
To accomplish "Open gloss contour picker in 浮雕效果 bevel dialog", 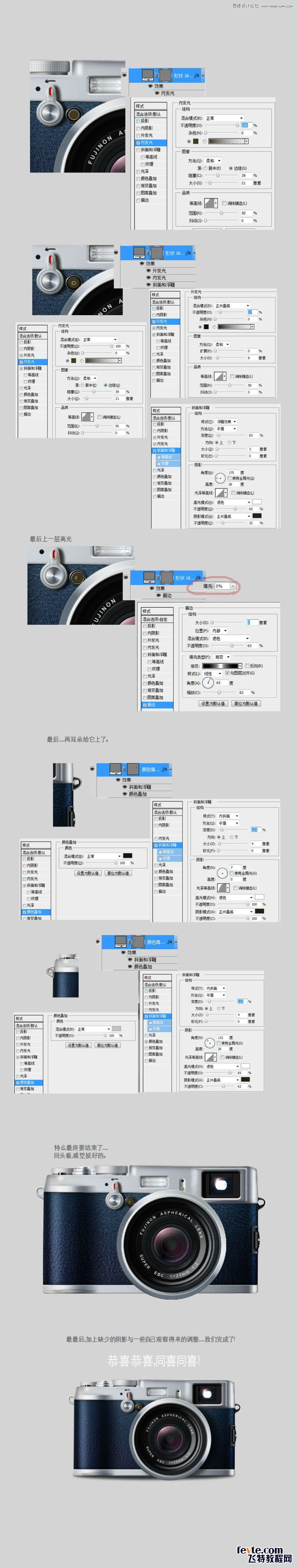I will pyautogui.click(x=222, y=493).
